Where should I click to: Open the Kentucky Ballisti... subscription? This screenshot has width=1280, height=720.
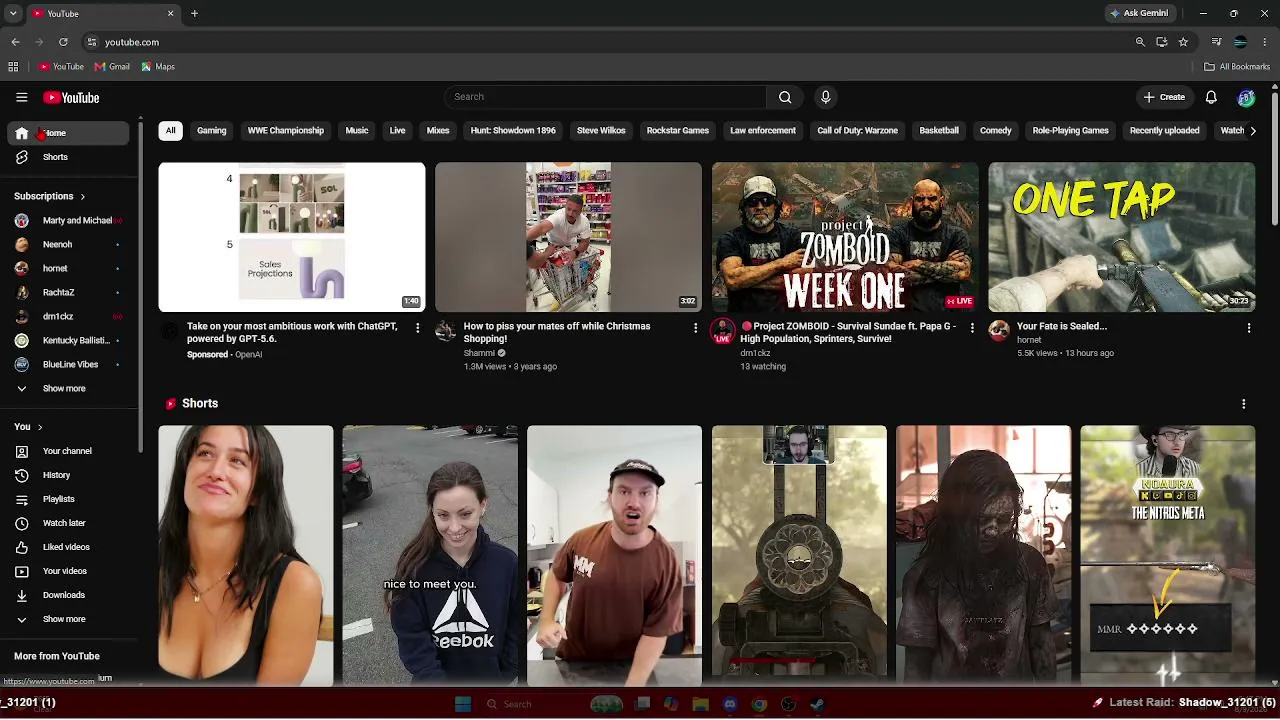pyautogui.click(x=69, y=340)
